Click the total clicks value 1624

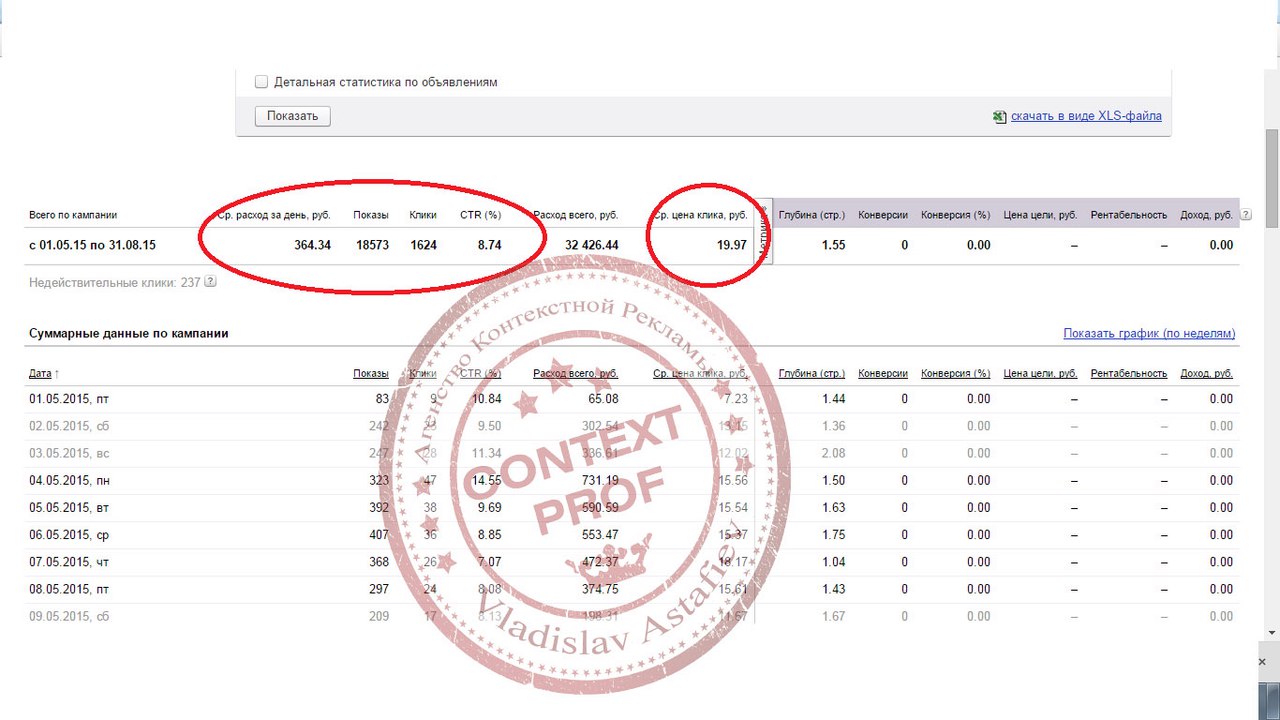click(423, 245)
